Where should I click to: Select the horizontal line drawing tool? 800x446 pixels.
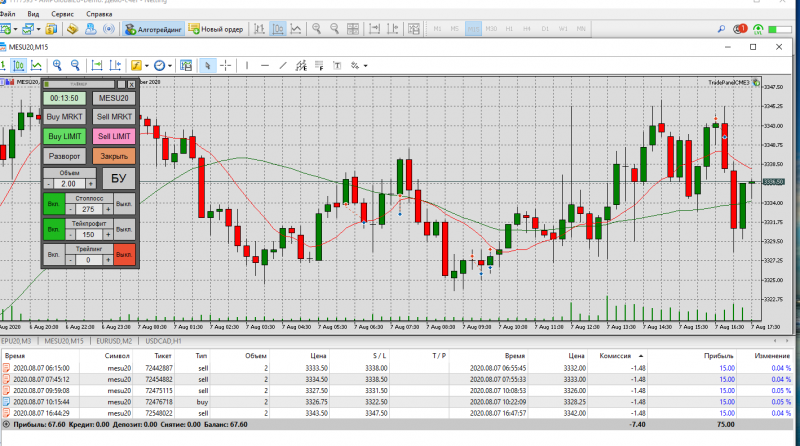click(x=264, y=65)
